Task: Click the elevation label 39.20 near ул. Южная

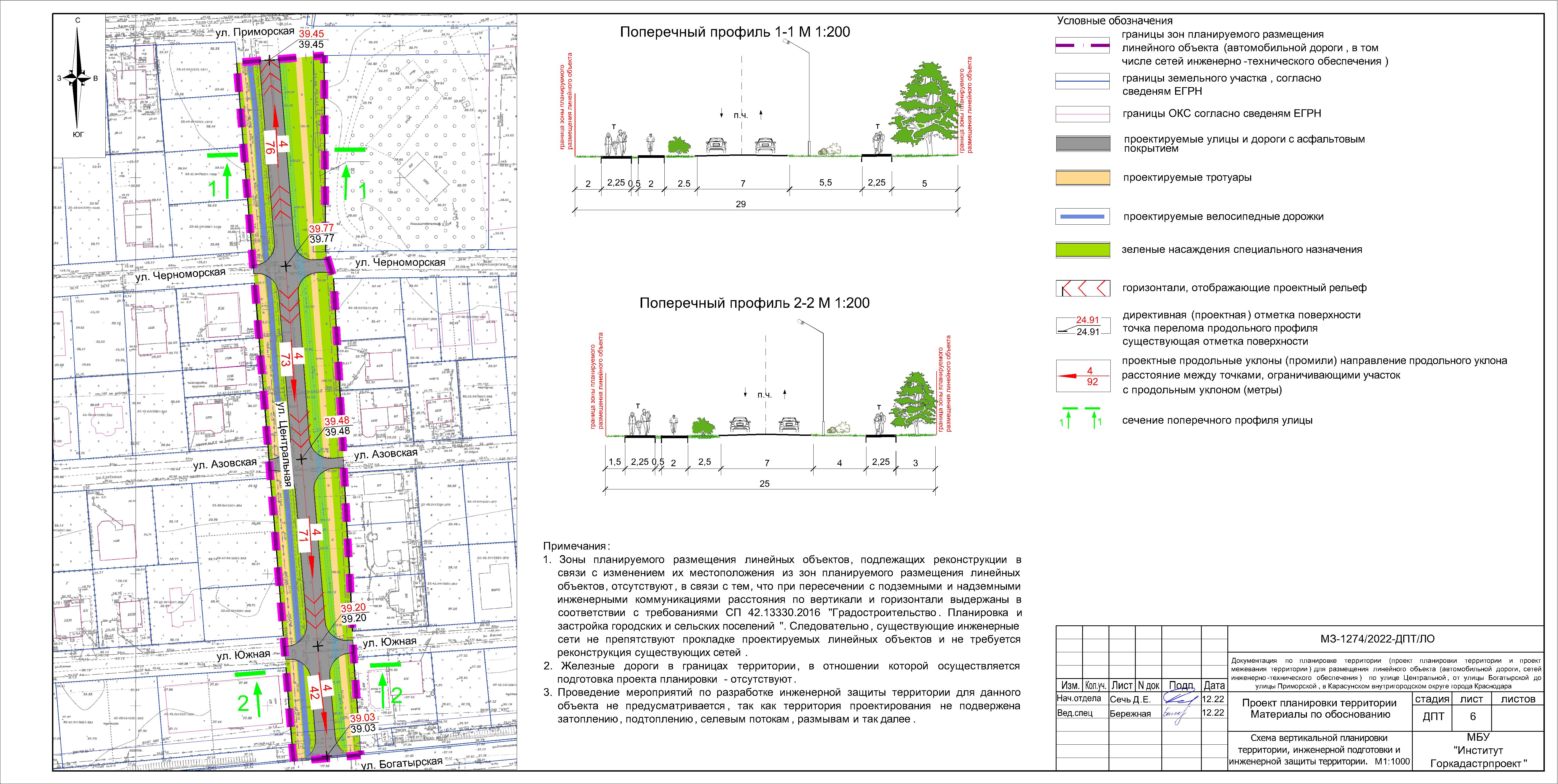Action: click(x=353, y=613)
